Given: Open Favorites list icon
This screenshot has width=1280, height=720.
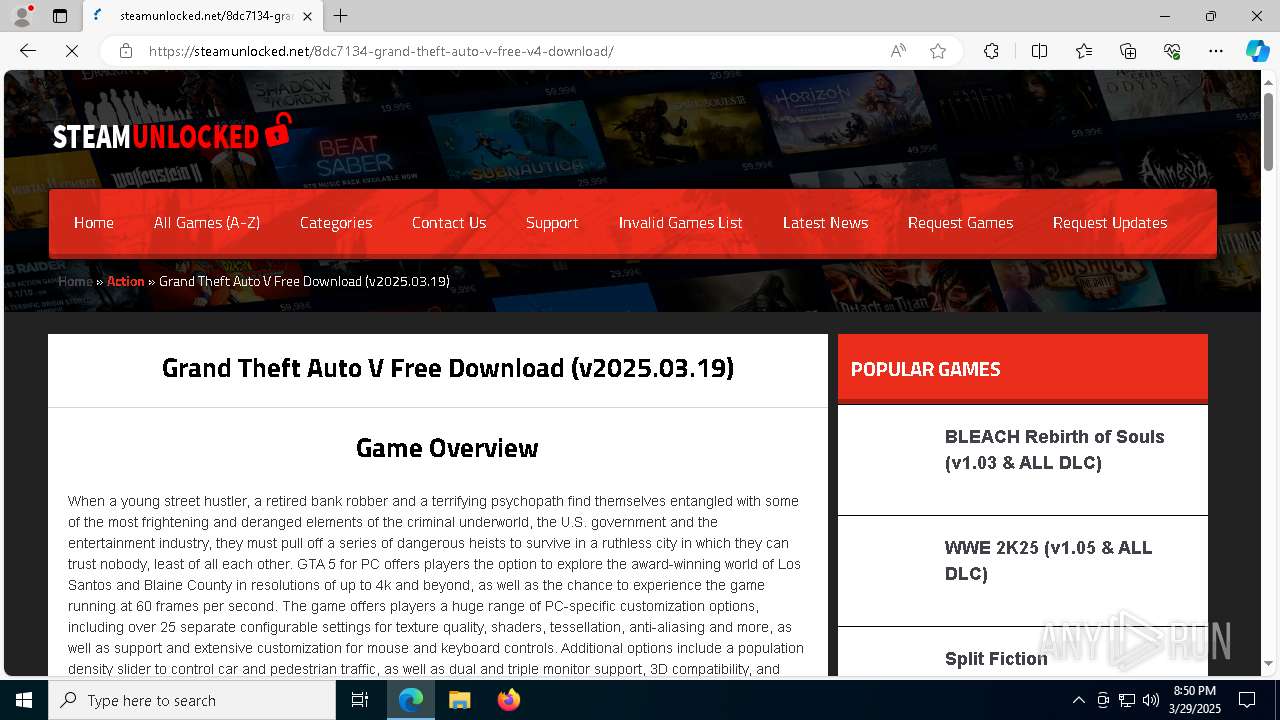Looking at the screenshot, I should [1084, 51].
